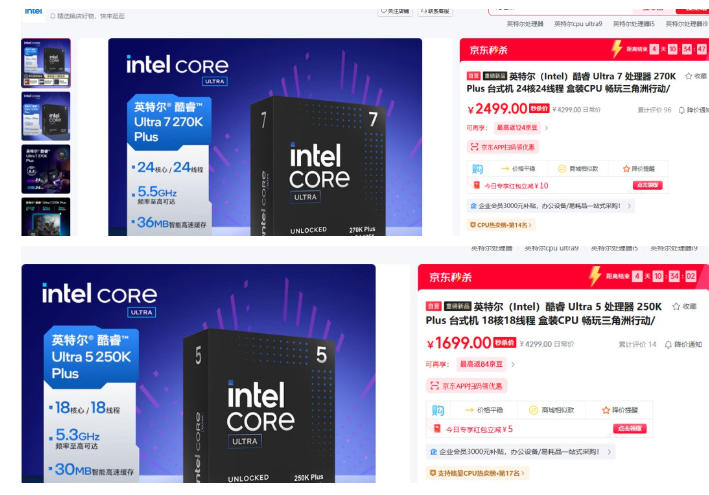Click the 关注店铺 follow store button
This screenshot has width=709, height=495.
click(x=395, y=11)
